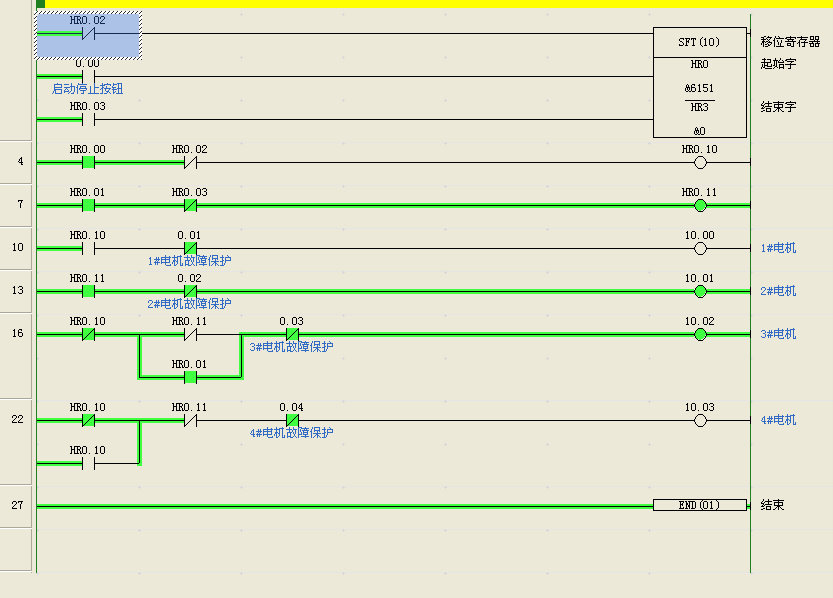The image size is (833, 598).
Task: Click the END(01) instruction block
Action: tap(699, 506)
